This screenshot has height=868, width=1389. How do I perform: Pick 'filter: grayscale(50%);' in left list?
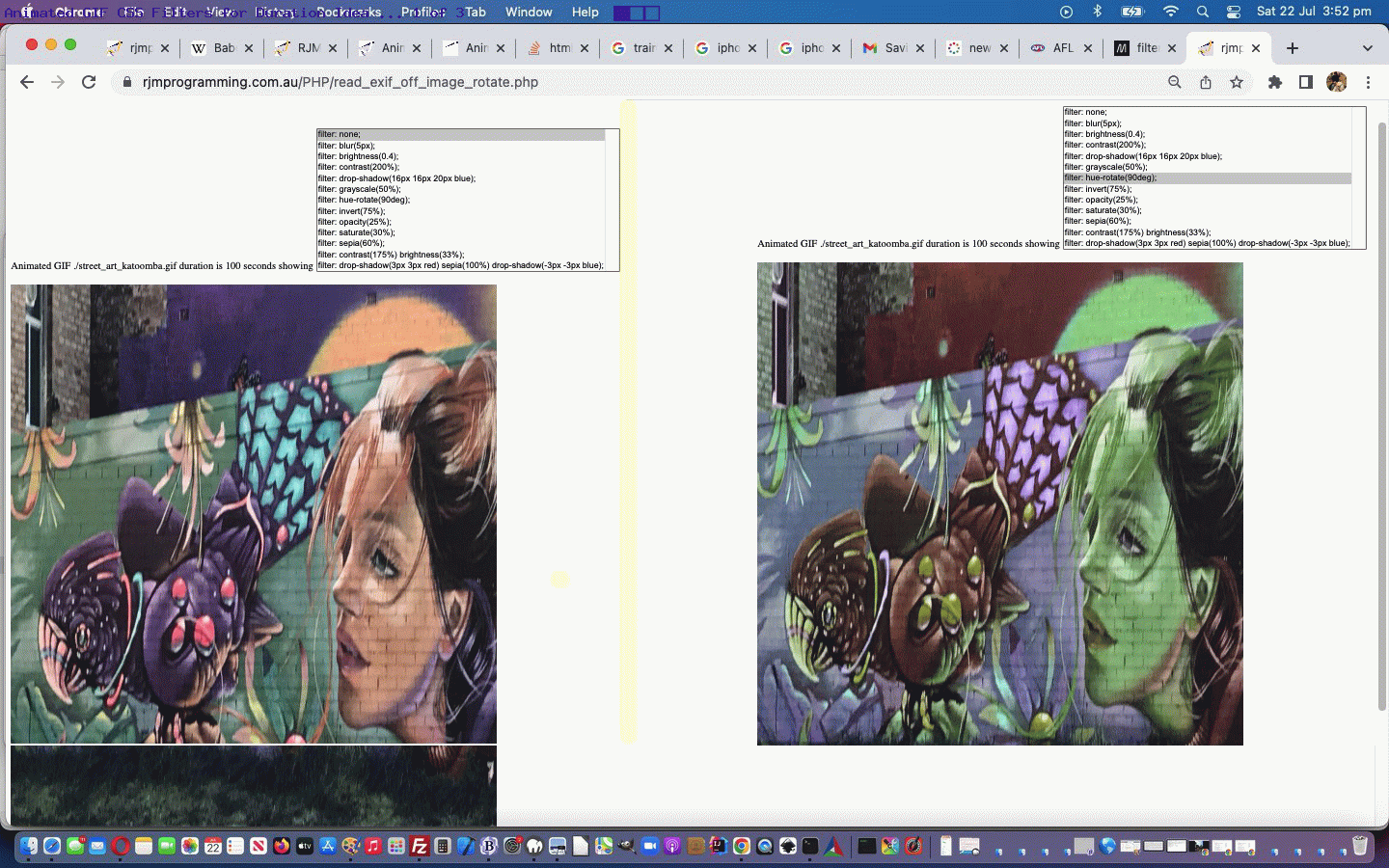tap(461, 189)
